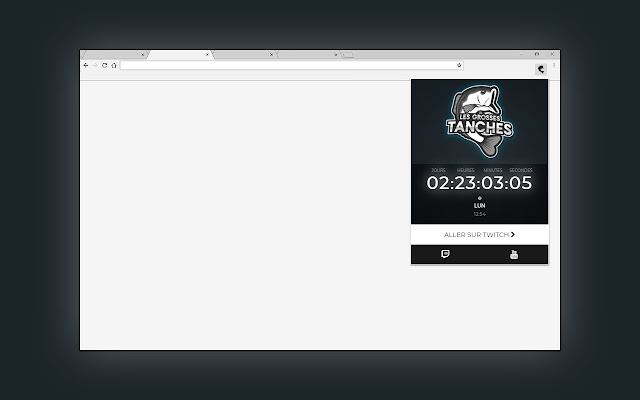Maximize the browser window

[537, 54]
